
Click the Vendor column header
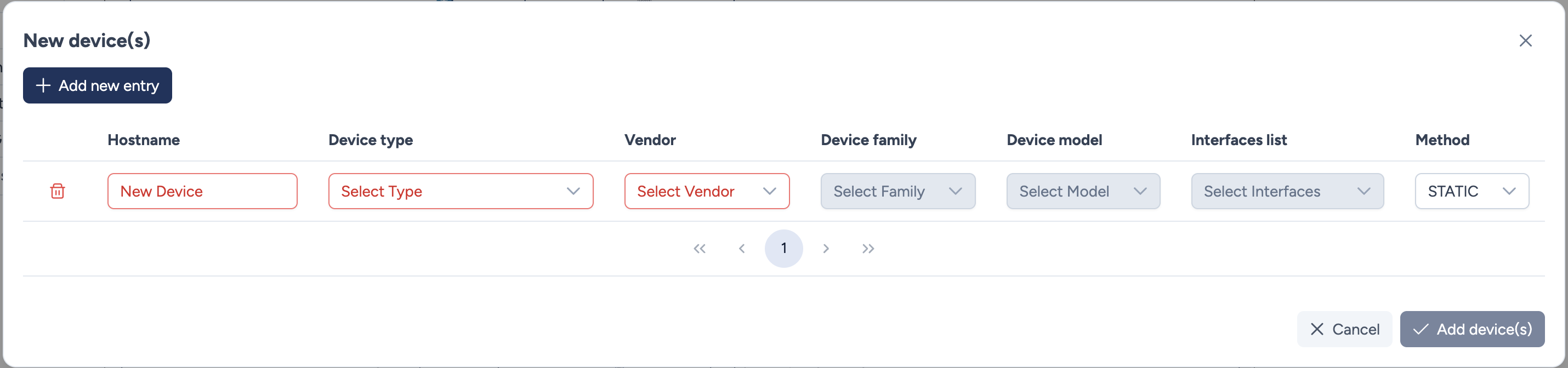pos(650,140)
